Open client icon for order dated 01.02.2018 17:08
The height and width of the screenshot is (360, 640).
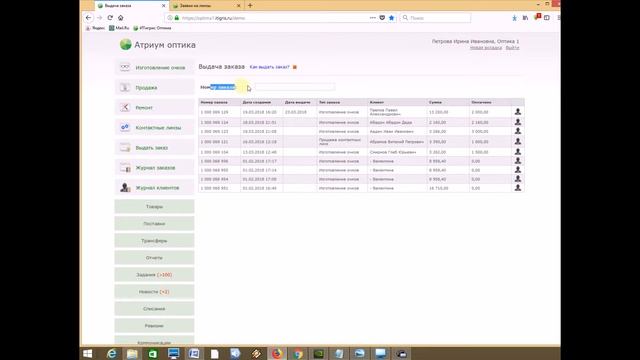tap(518, 179)
